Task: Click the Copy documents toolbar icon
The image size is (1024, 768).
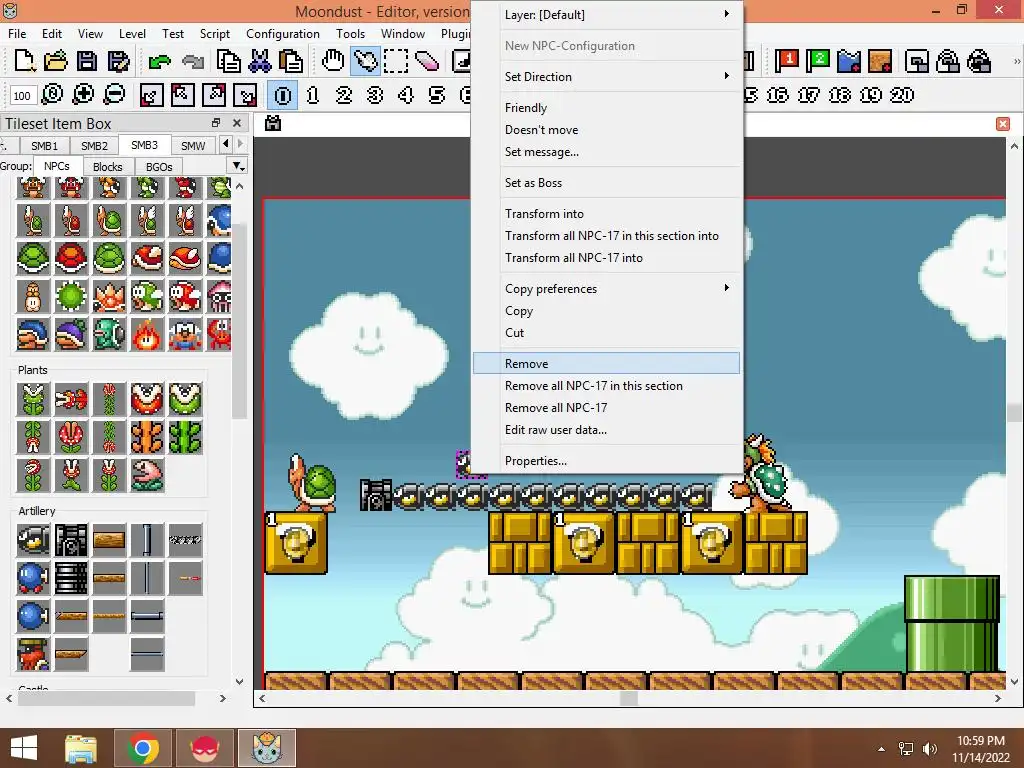Action: tap(229, 61)
